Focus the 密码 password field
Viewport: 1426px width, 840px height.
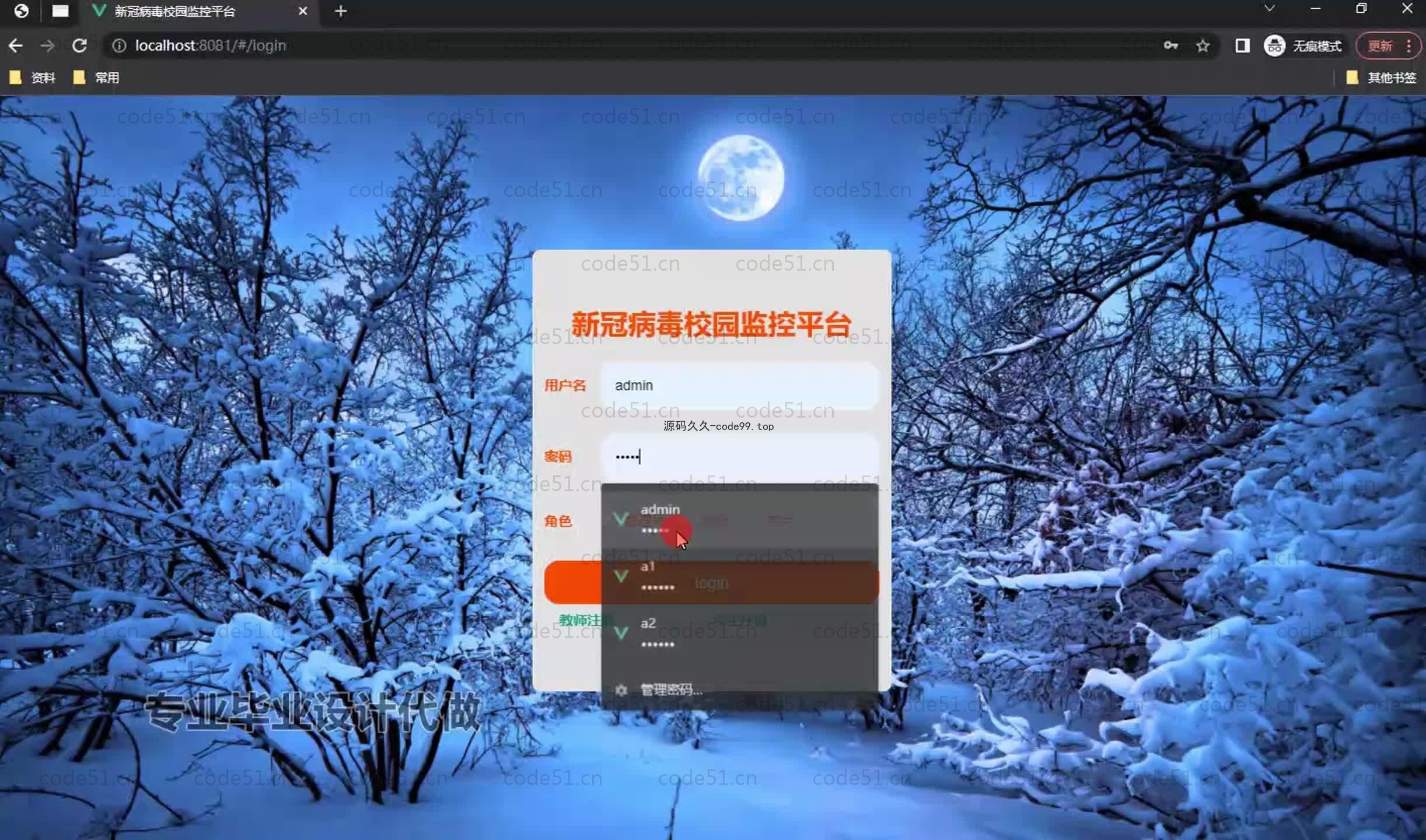click(739, 457)
